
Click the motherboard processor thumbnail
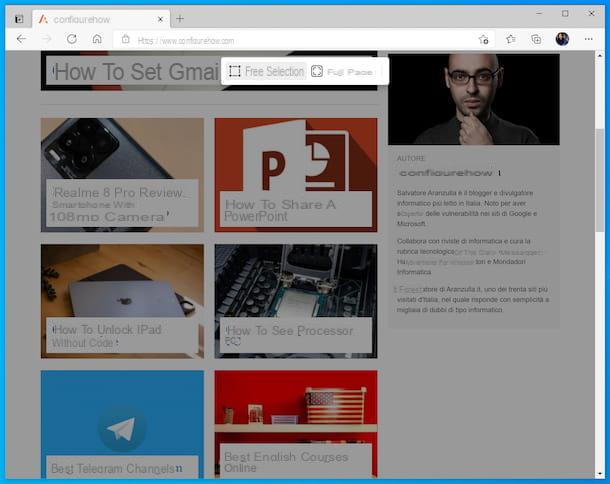(296, 281)
